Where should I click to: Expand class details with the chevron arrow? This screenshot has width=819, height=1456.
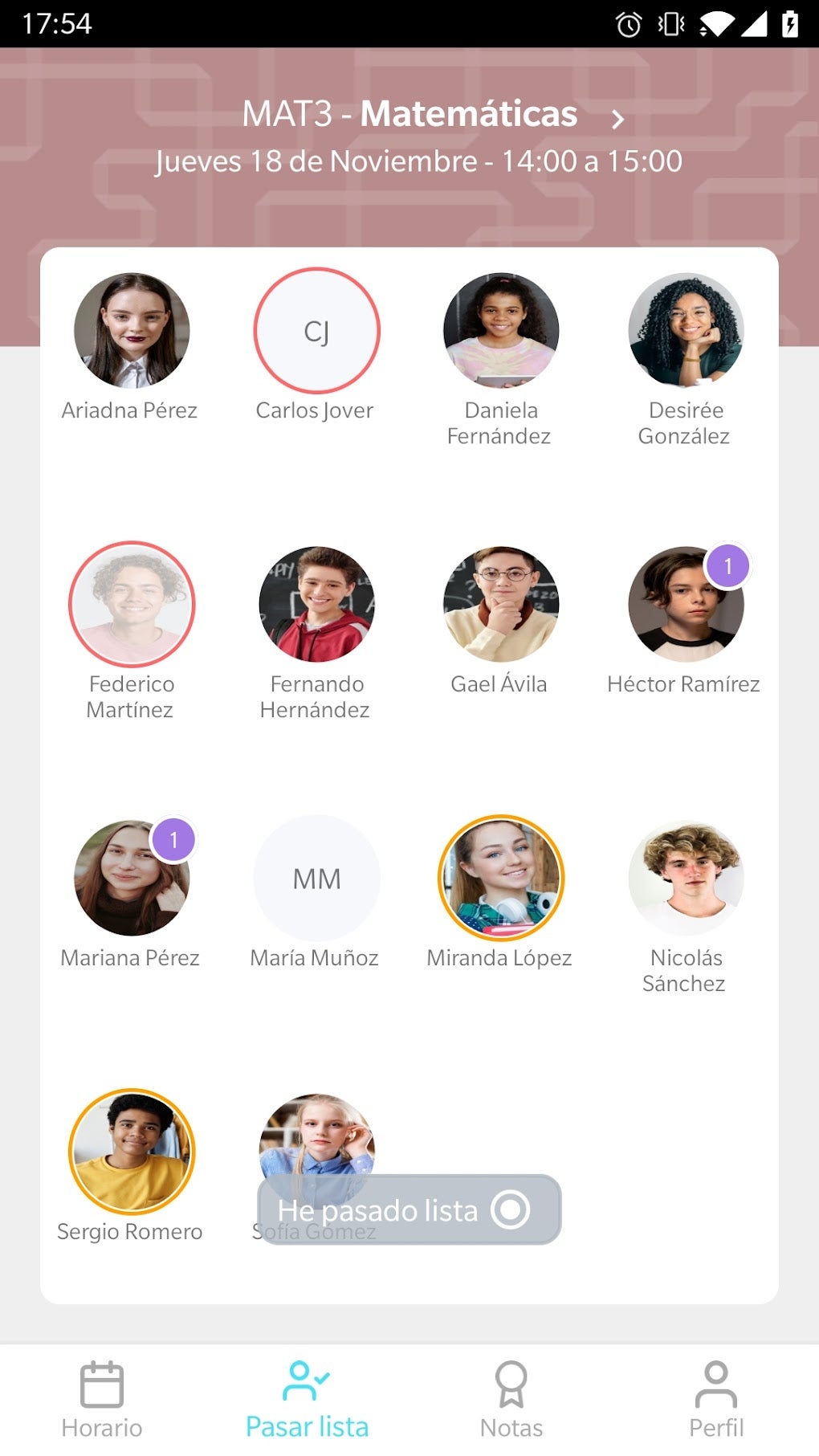coord(617,119)
